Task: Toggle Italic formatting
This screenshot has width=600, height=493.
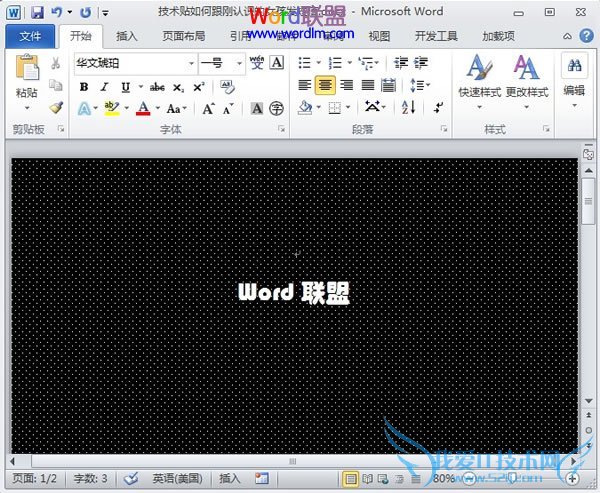Action: point(104,87)
